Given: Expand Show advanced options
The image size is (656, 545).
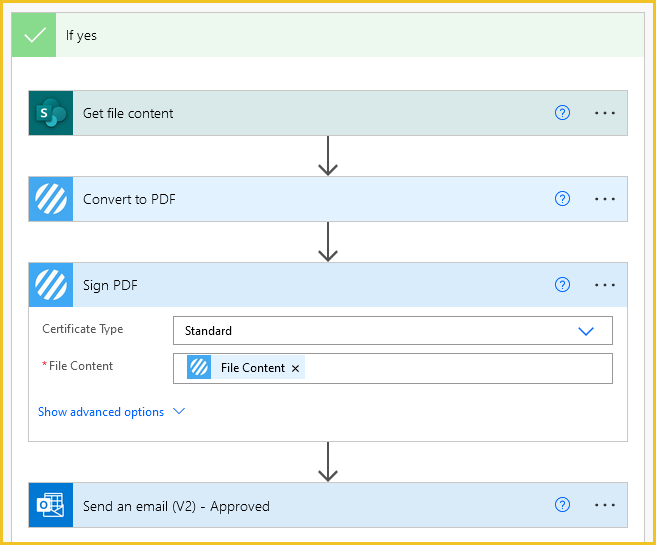Looking at the screenshot, I should click(x=111, y=412).
